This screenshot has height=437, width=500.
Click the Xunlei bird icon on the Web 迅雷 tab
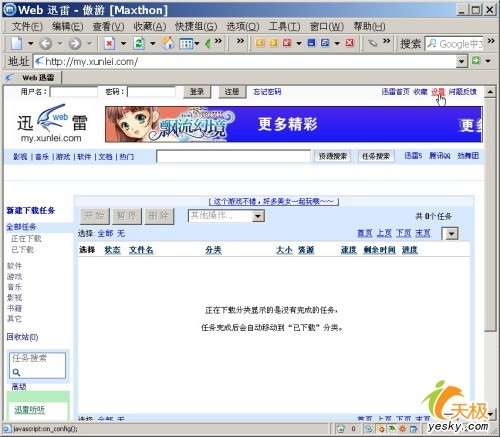click(x=10, y=78)
